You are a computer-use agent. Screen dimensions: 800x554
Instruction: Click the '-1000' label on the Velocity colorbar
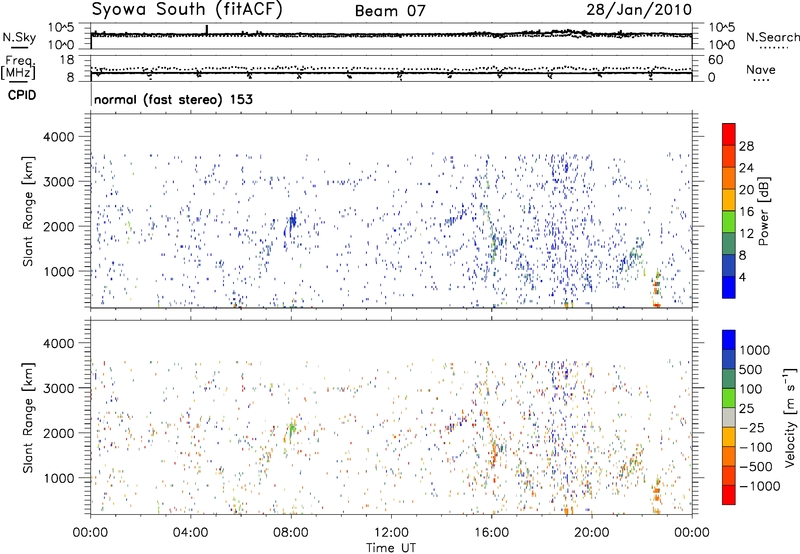[x=759, y=486]
